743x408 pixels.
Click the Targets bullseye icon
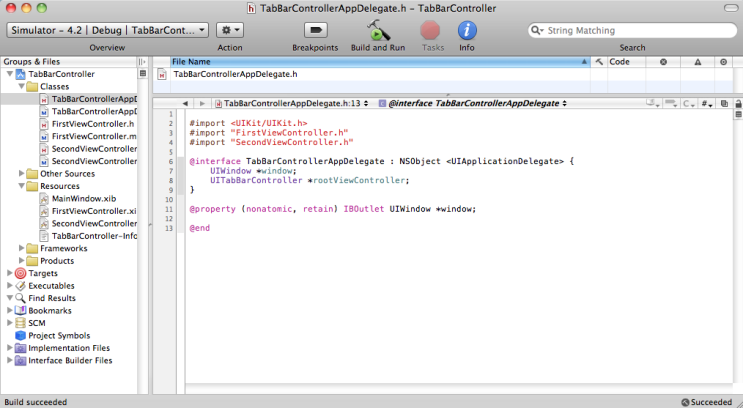(x=20, y=273)
